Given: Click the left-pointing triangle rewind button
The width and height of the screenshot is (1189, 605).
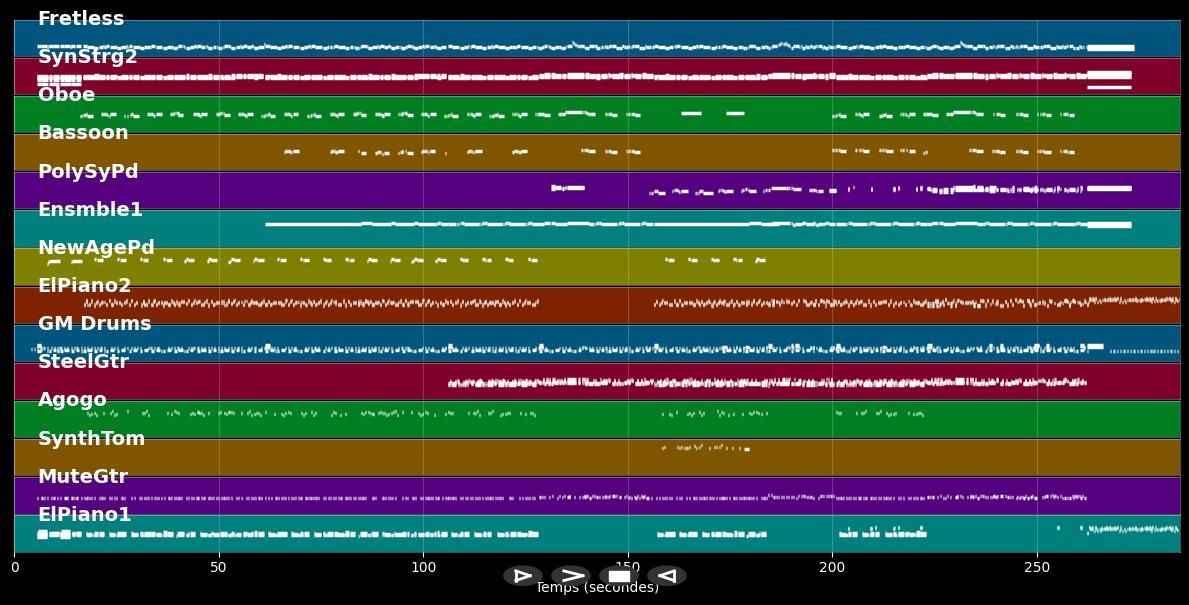Looking at the screenshot, I should [x=666, y=576].
